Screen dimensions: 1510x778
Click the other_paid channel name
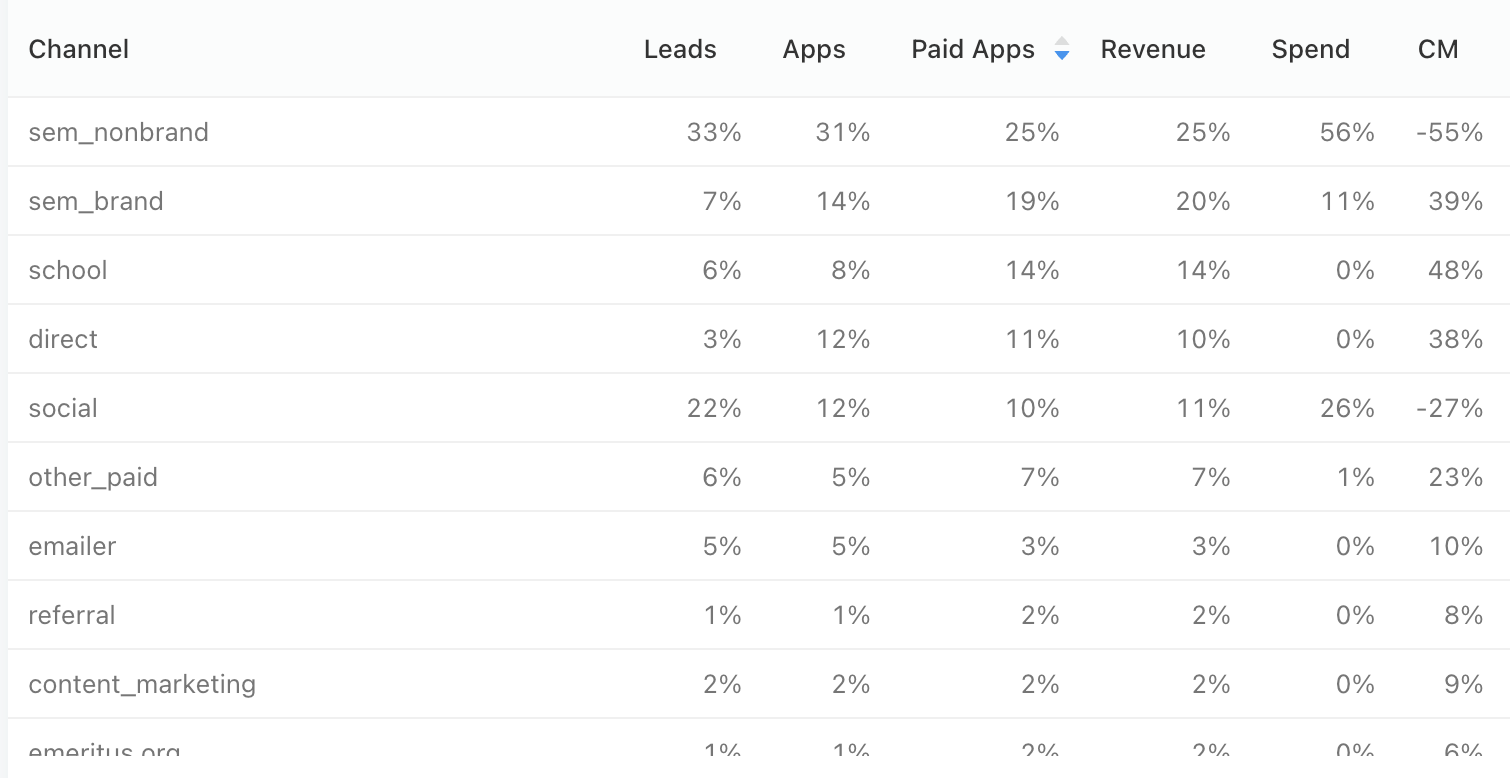pos(93,477)
